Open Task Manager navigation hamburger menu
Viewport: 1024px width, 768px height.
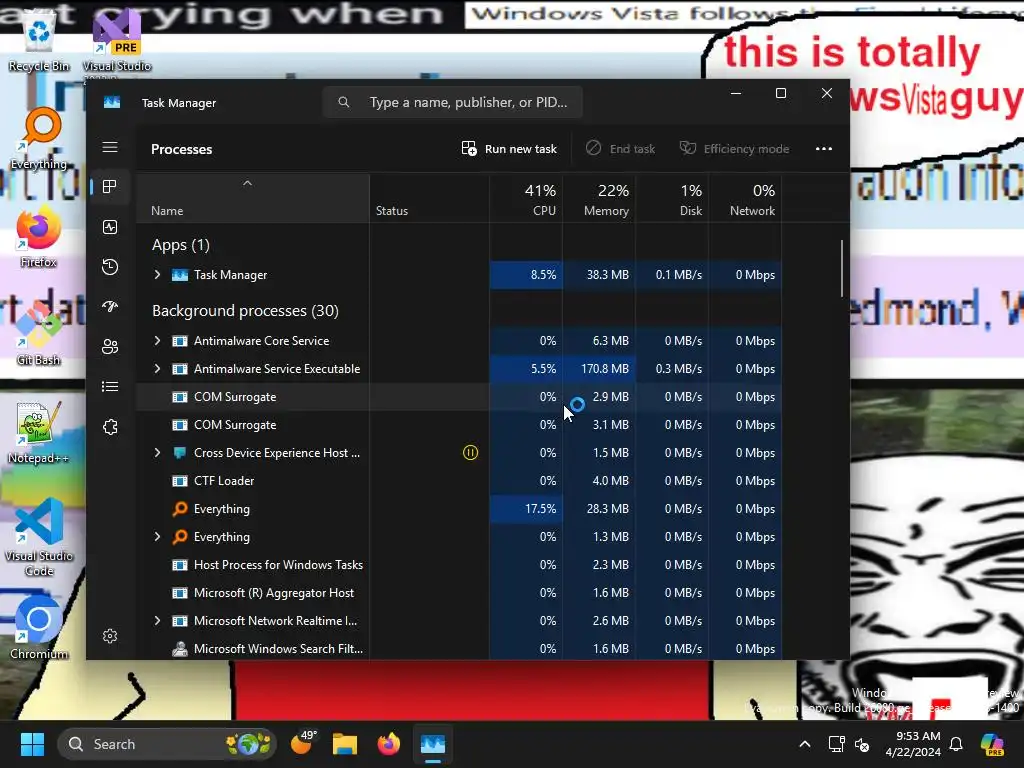110,147
